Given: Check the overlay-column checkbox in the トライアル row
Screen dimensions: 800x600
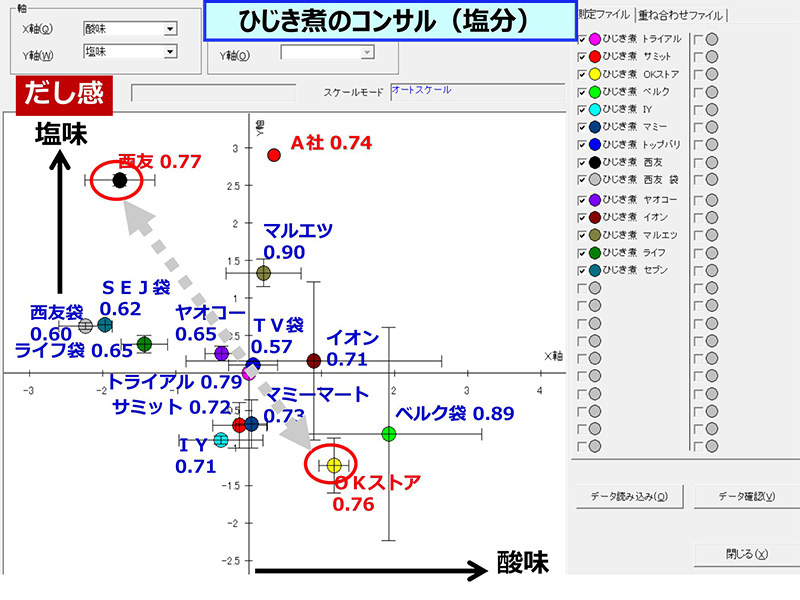Looking at the screenshot, I should (x=698, y=39).
